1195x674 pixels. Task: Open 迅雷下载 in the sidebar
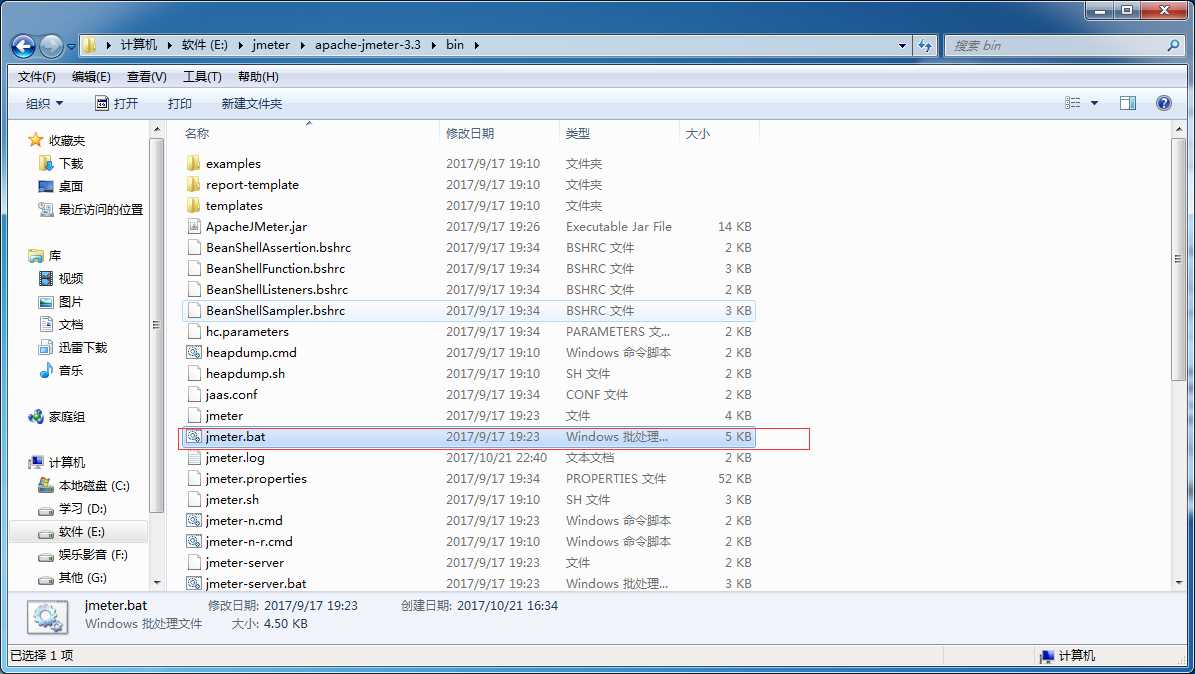82,347
